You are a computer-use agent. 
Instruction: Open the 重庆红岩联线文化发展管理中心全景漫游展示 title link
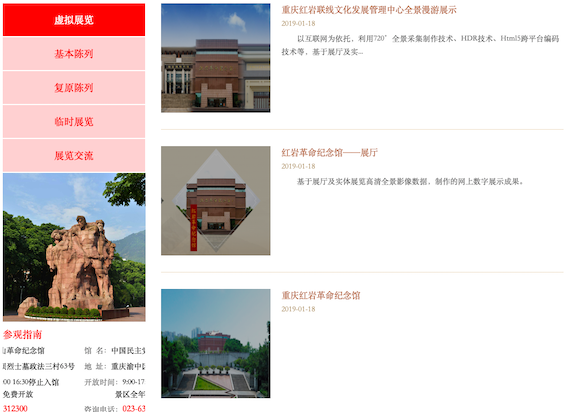[x=369, y=10]
